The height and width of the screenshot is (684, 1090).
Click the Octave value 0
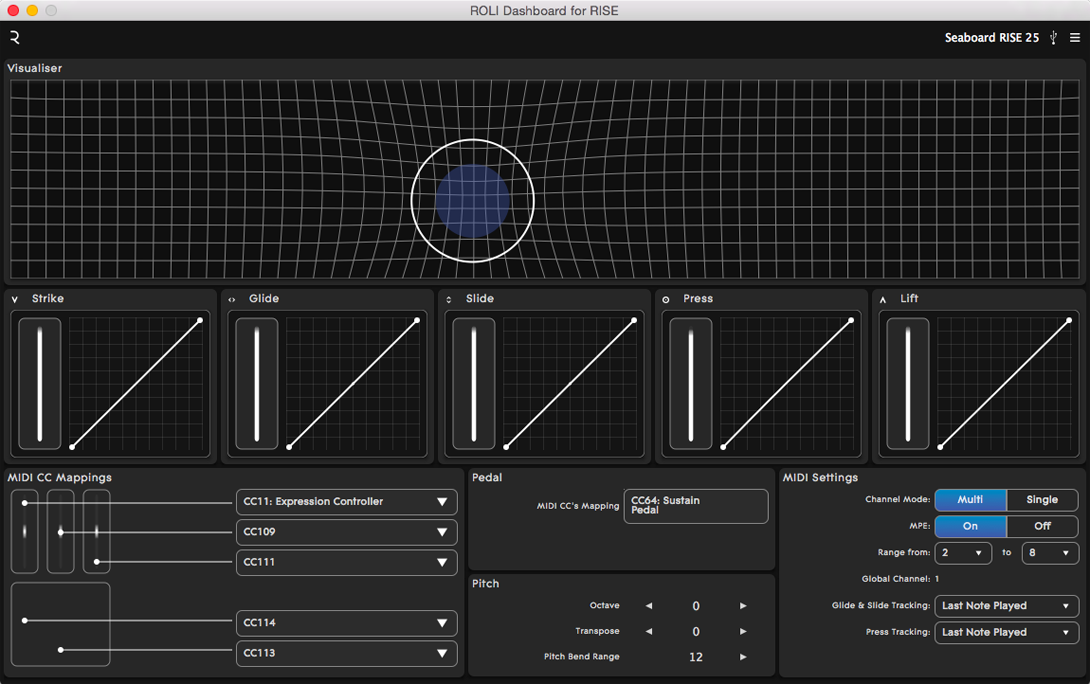click(696, 606)
